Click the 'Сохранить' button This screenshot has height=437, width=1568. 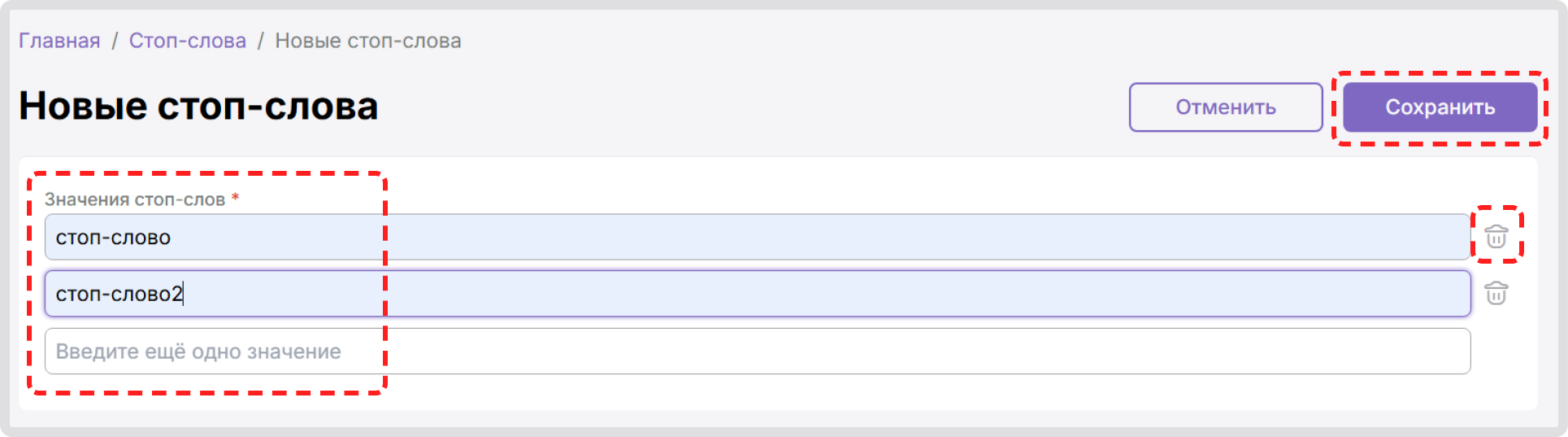(x=1440, y=107)
